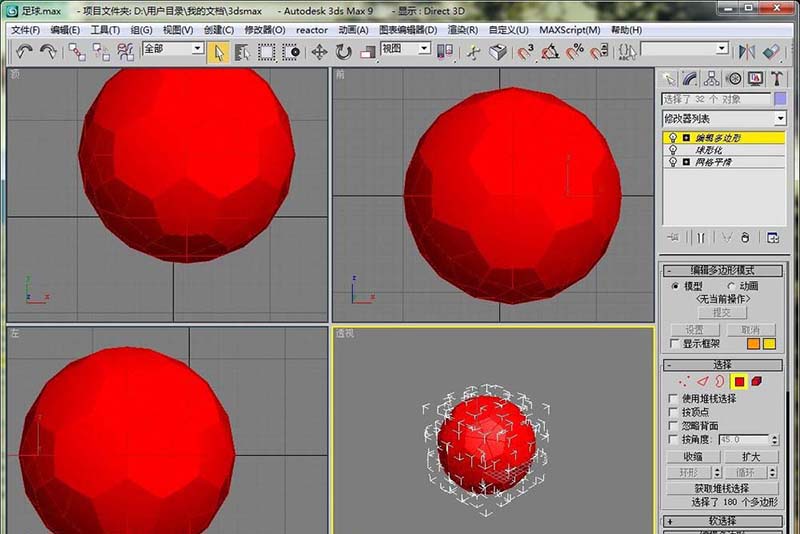
Task: Click the Use Pivot Point Center icon
Action: (444, 52)
